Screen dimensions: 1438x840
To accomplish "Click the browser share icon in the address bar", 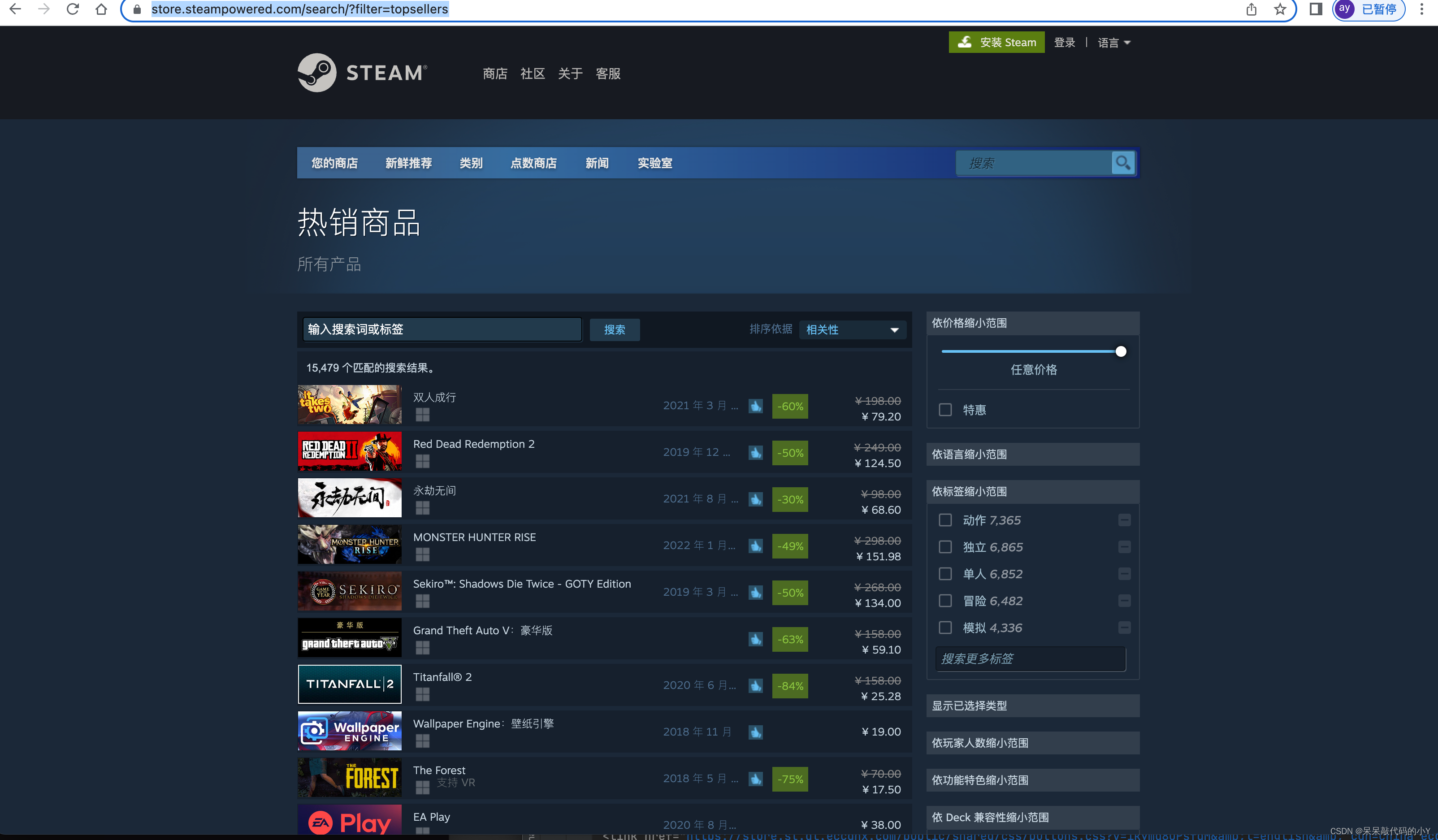I will tap(1252, 9).
